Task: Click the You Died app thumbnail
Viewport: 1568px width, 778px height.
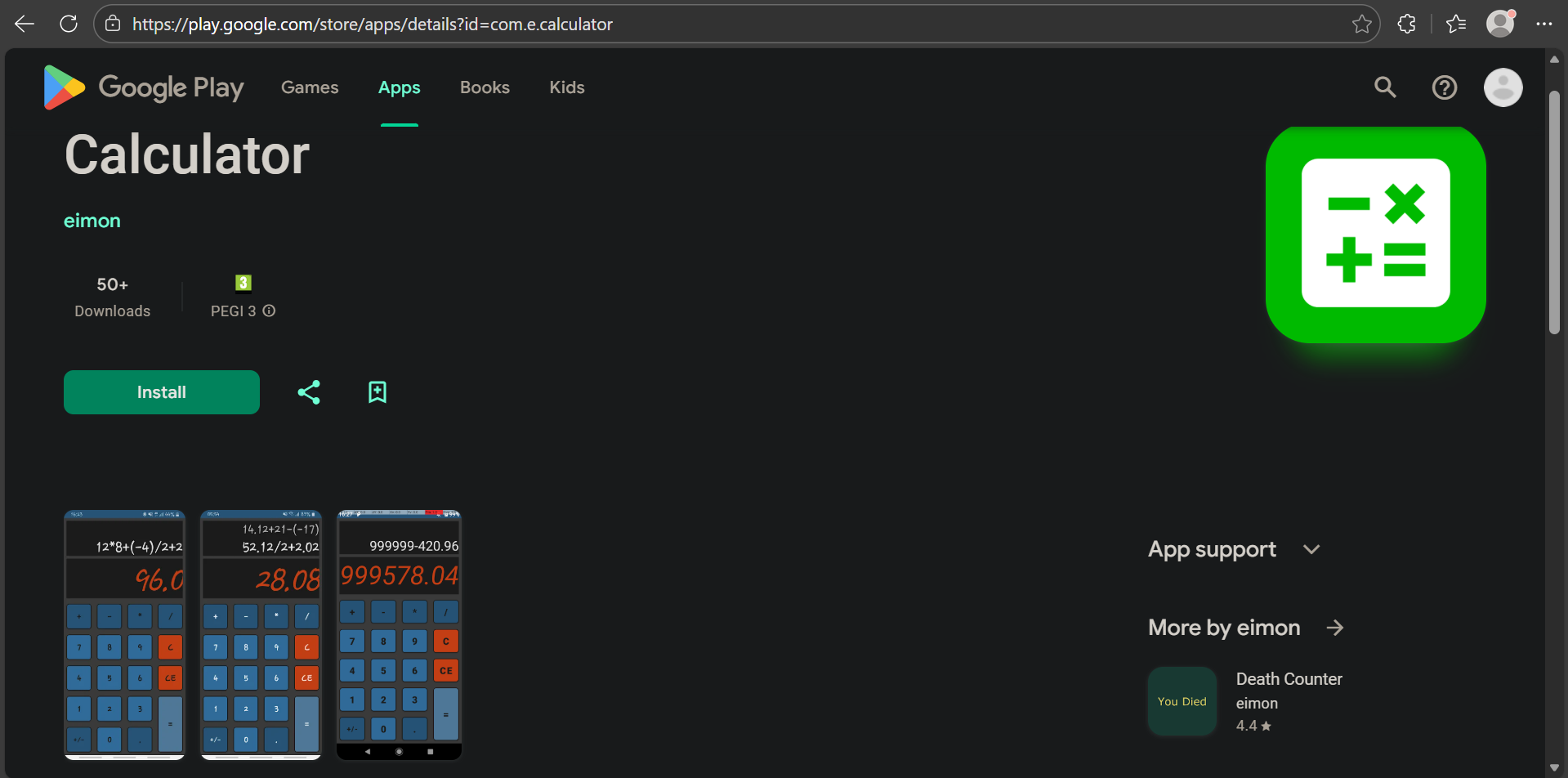Action: 1182,701
